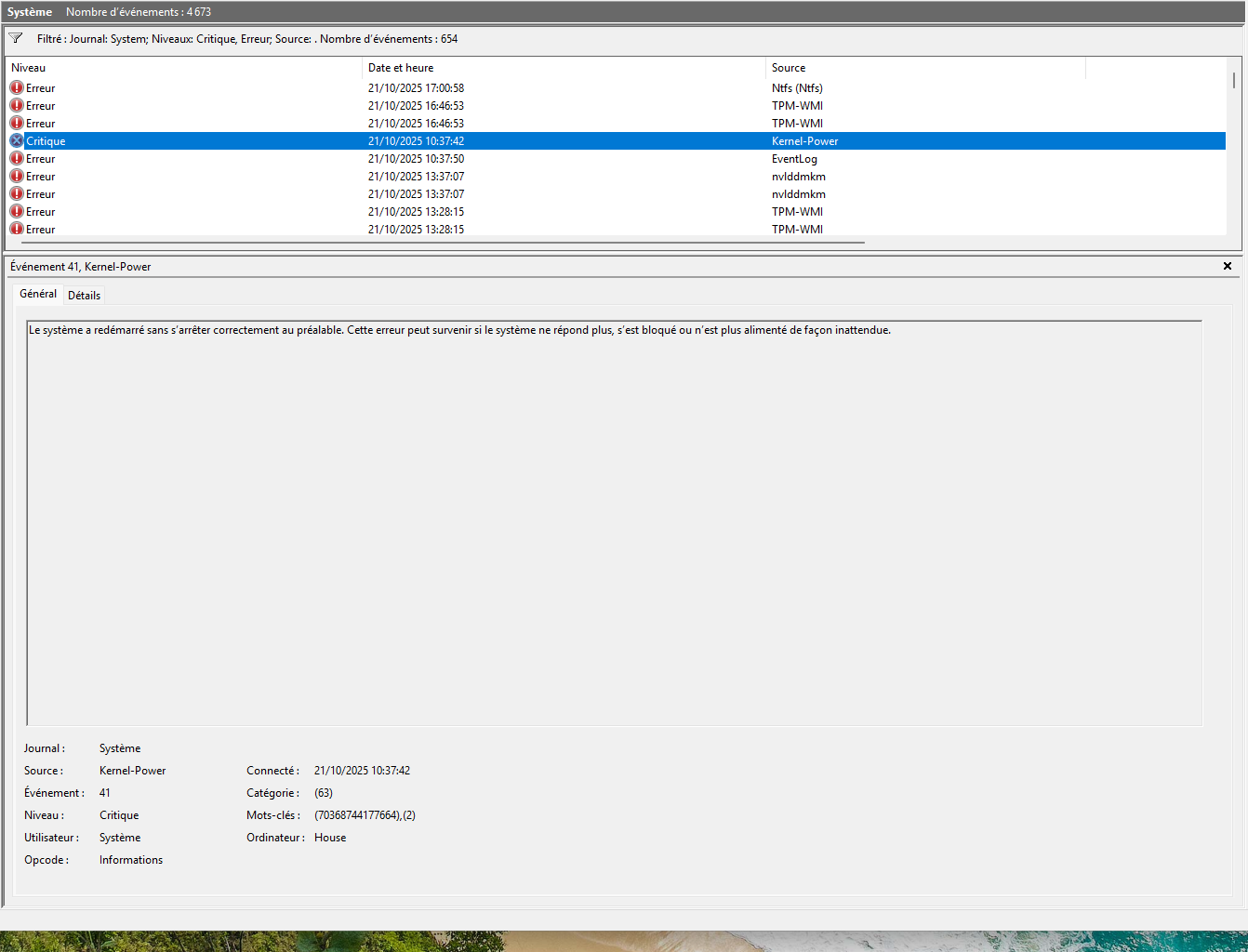Viewport: 1248px width, 952px height.
Task: Select the 21/10/2025 10:37:50 date cell
Action: (x=416, y=159)
